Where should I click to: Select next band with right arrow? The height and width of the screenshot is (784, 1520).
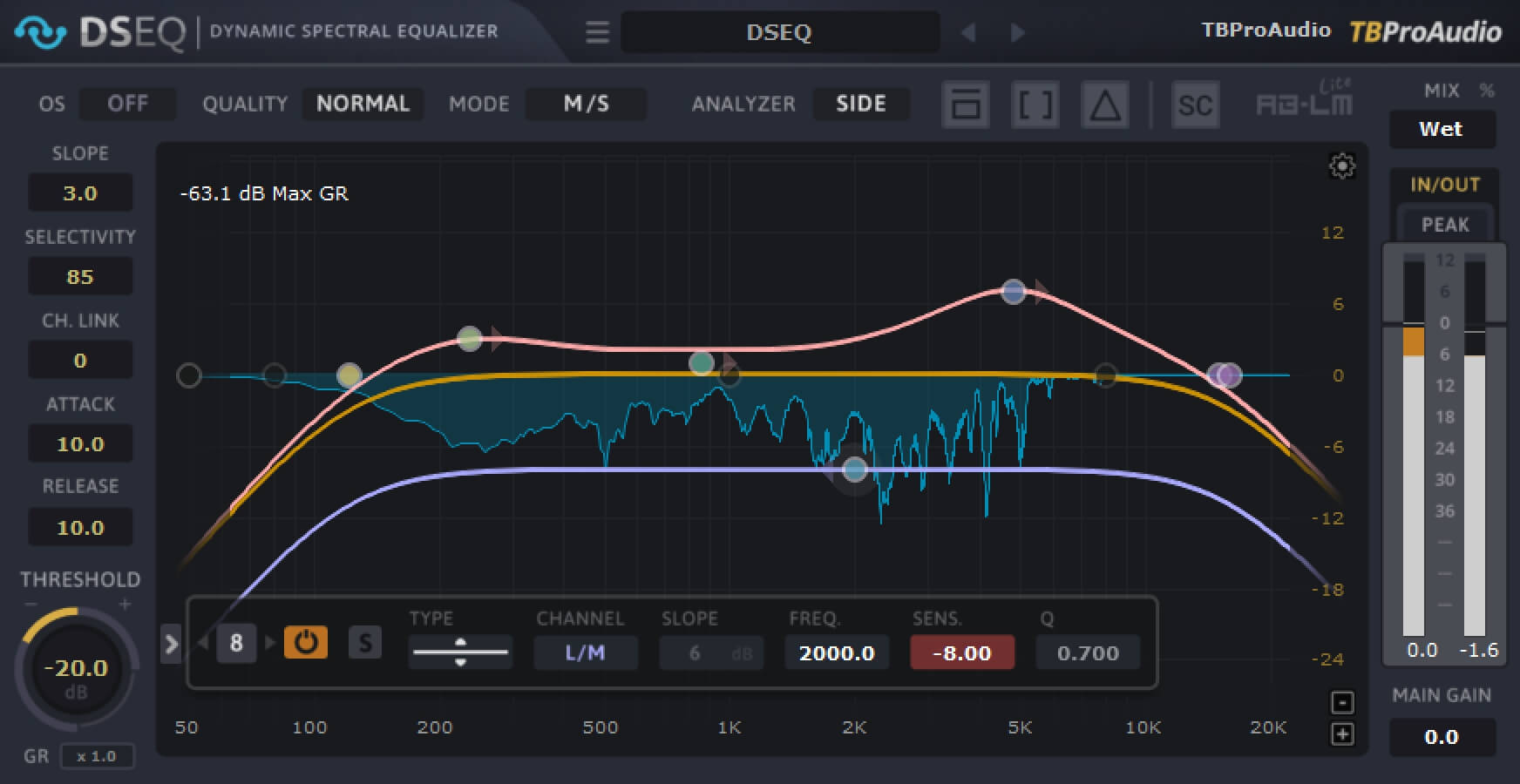269,643
